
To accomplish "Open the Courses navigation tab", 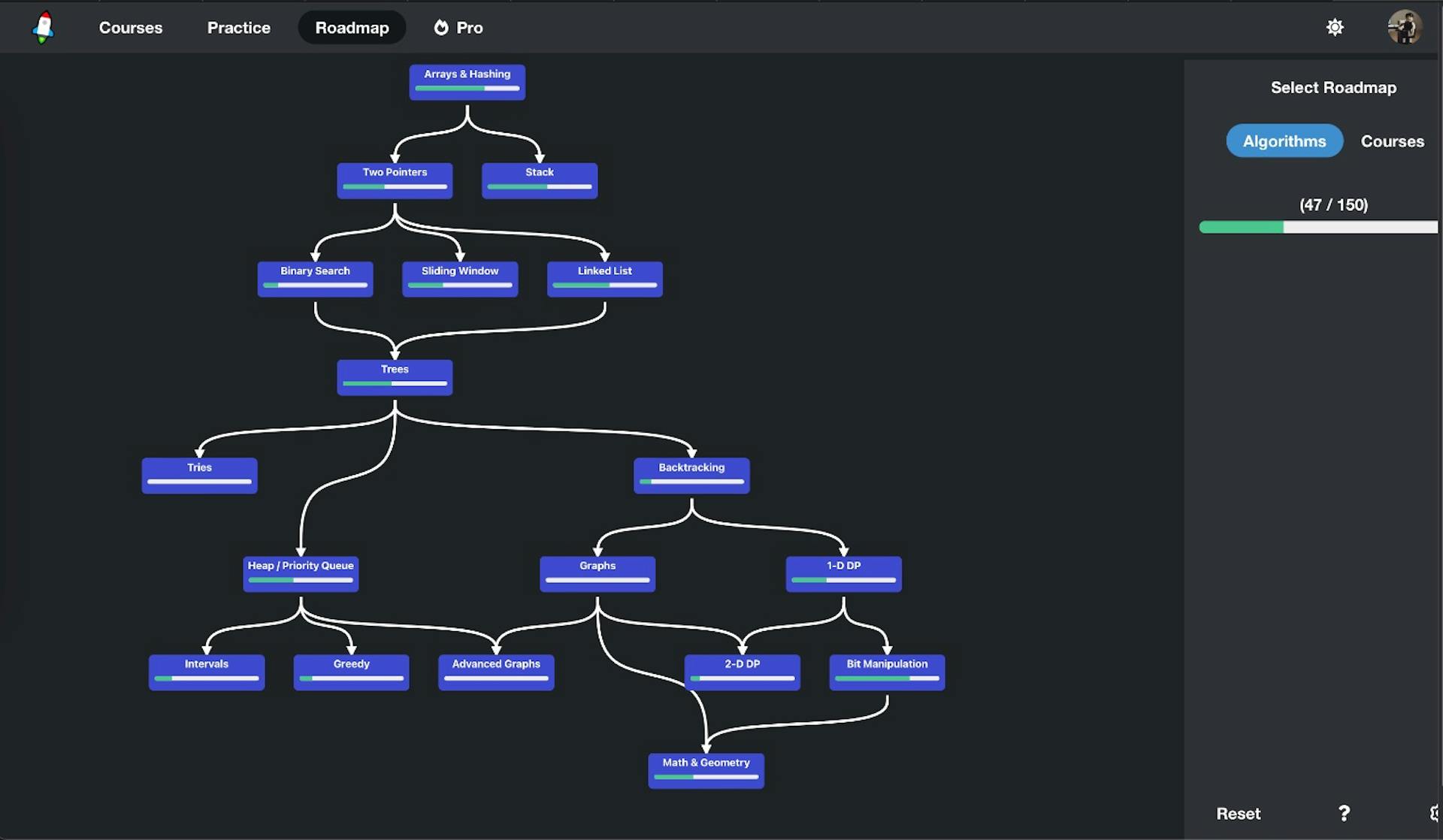I will tap(131, 27).
